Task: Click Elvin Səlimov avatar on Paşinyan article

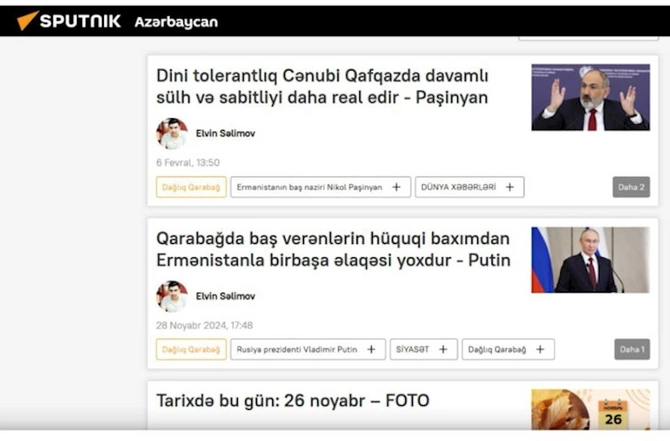Action: click(x=172, y=134)
